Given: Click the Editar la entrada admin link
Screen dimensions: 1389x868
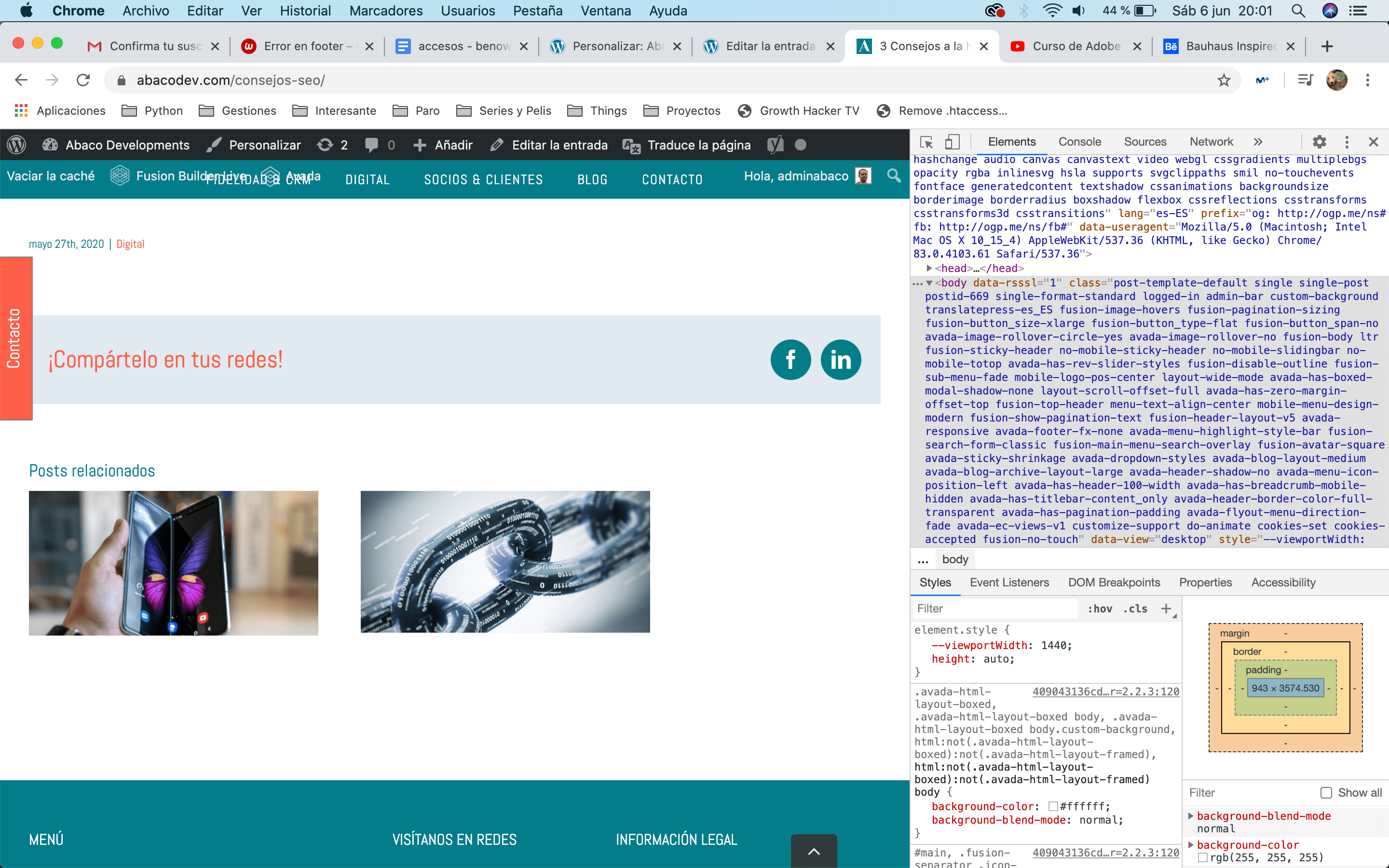Looking at the screenshot, I should [x=549, y=145].
